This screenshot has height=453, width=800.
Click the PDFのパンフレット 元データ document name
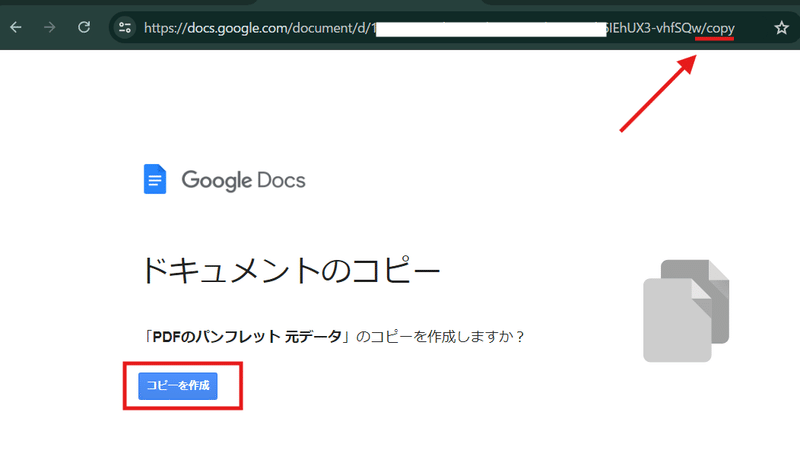click(x=247, y=337)
